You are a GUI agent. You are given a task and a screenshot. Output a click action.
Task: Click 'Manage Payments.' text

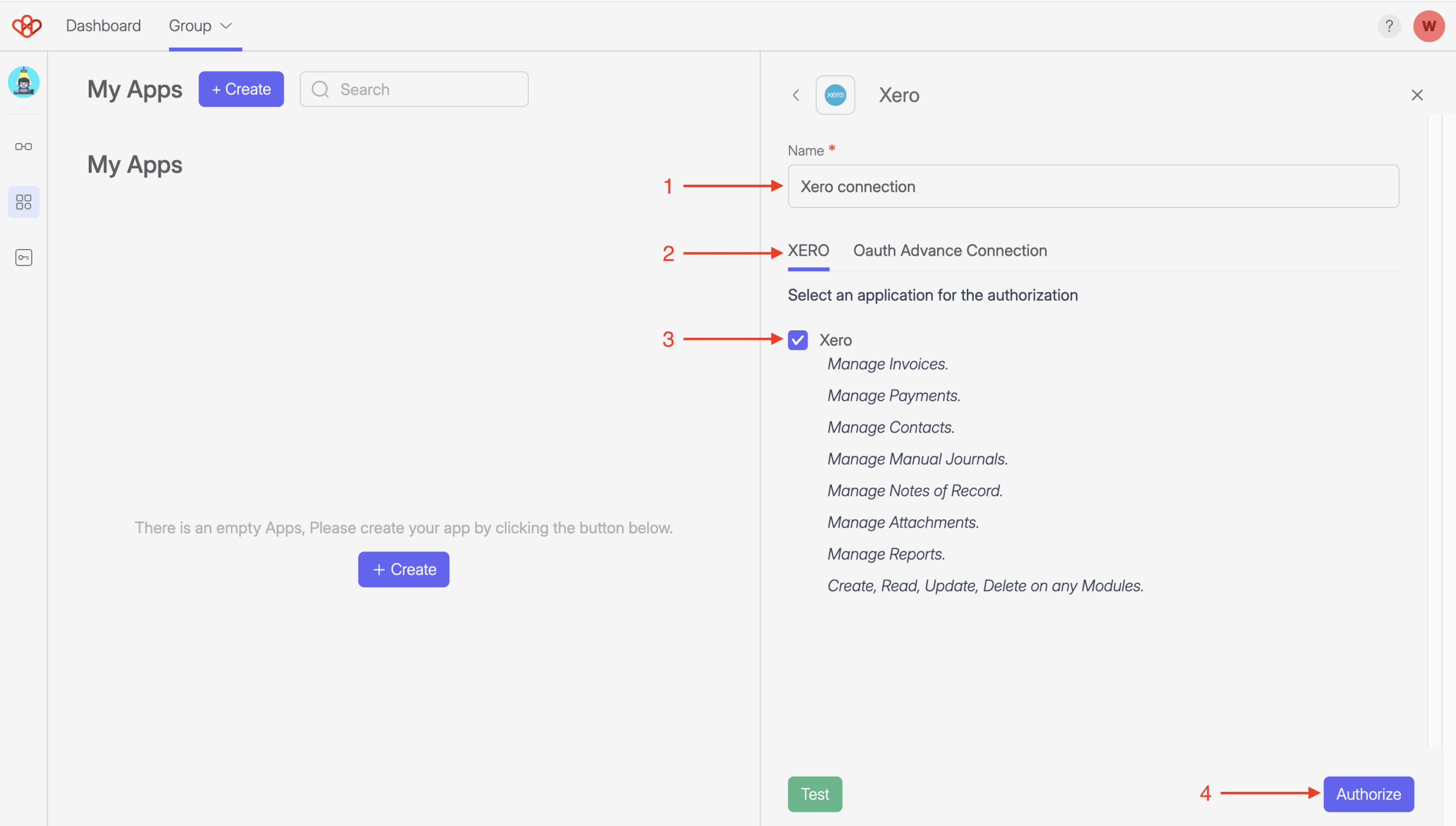[894, 396]
